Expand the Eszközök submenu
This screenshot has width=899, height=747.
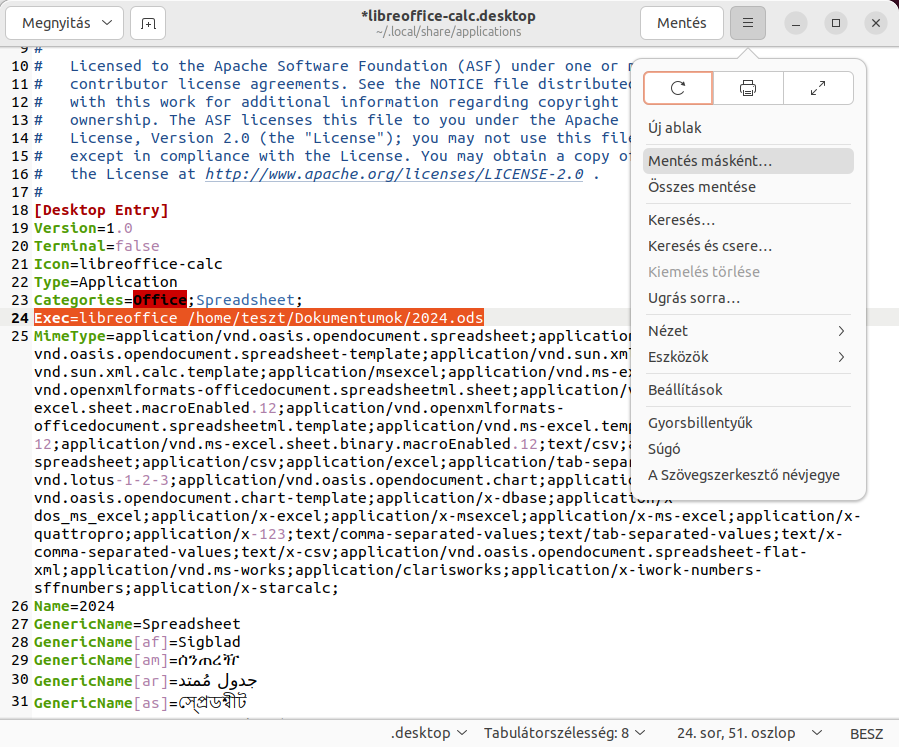(x=748, y=357)
